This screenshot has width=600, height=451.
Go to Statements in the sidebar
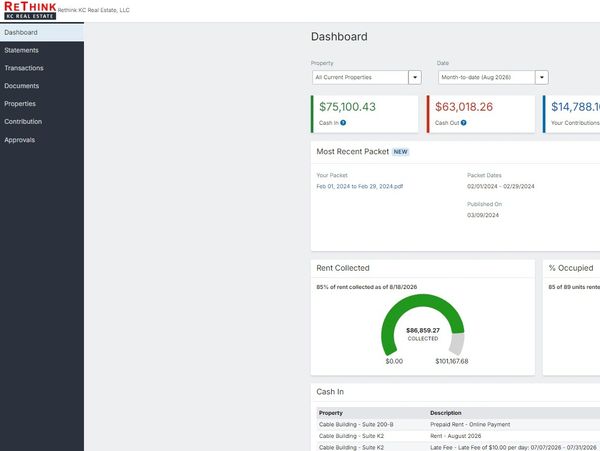(x=42, y=50)
